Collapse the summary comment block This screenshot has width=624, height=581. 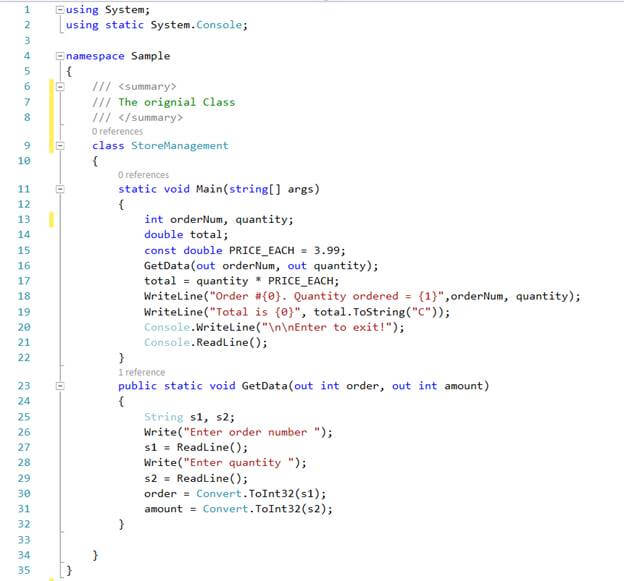(60, 86)
